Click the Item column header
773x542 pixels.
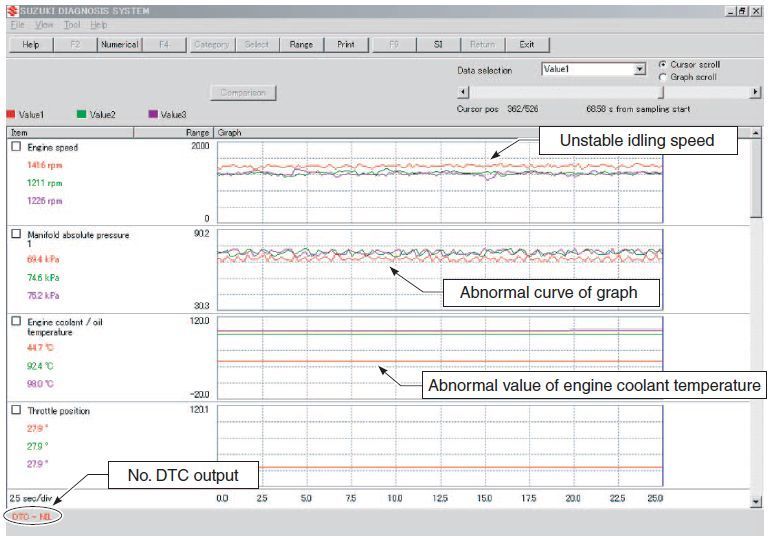tap(70, 133)
